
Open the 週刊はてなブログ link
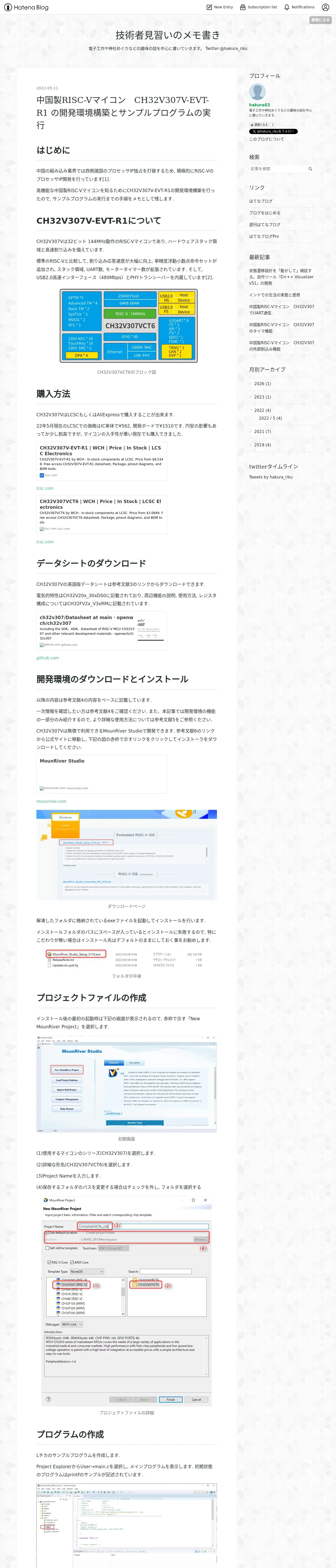click(x=265, y=224)
